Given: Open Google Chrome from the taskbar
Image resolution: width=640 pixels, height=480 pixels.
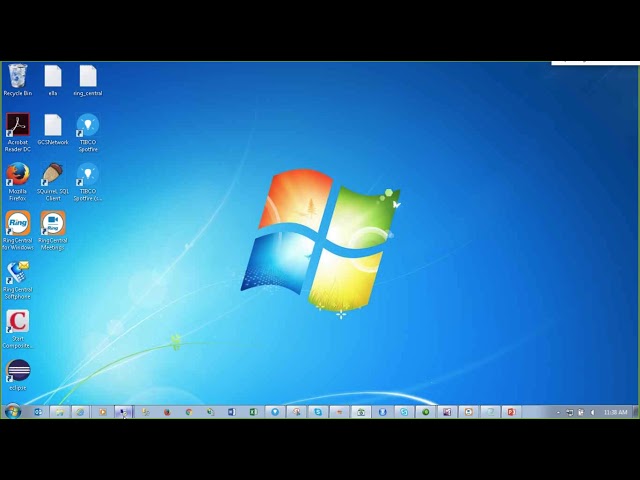Looking at the screenshot, I should pos(189,412).
